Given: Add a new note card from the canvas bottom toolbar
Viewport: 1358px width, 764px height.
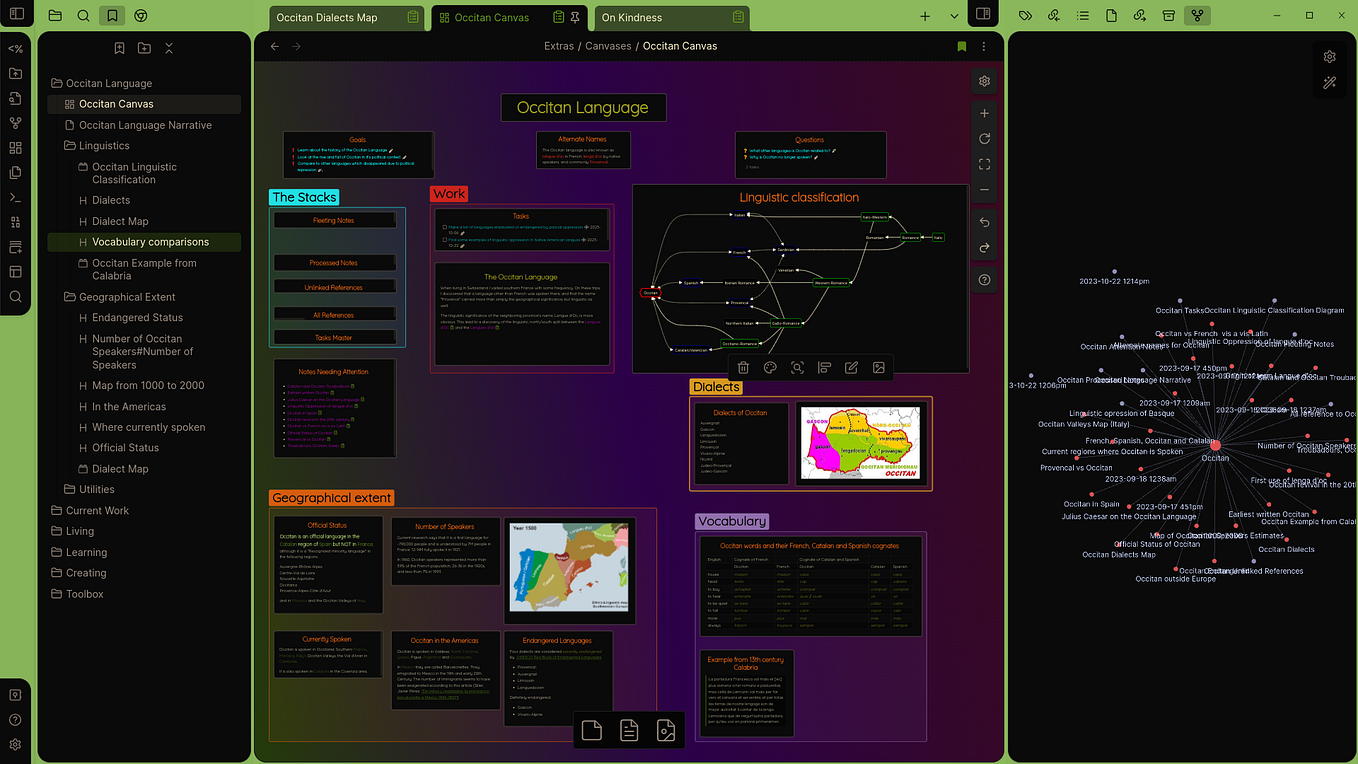Looking at the screenshot, I should pyautogui.click(x=591, y=730).
